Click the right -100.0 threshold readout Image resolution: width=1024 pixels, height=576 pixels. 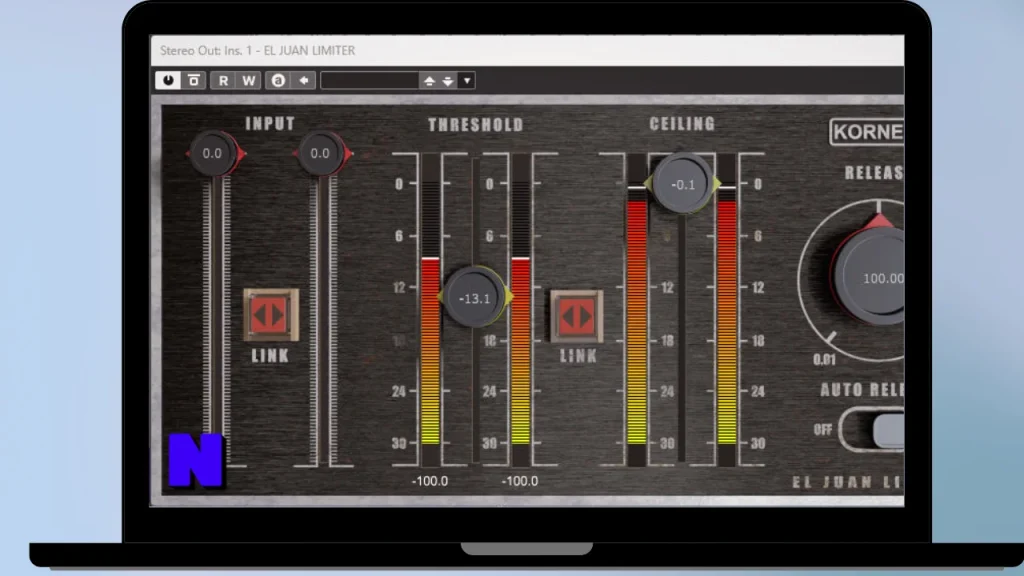coord(520,481)
